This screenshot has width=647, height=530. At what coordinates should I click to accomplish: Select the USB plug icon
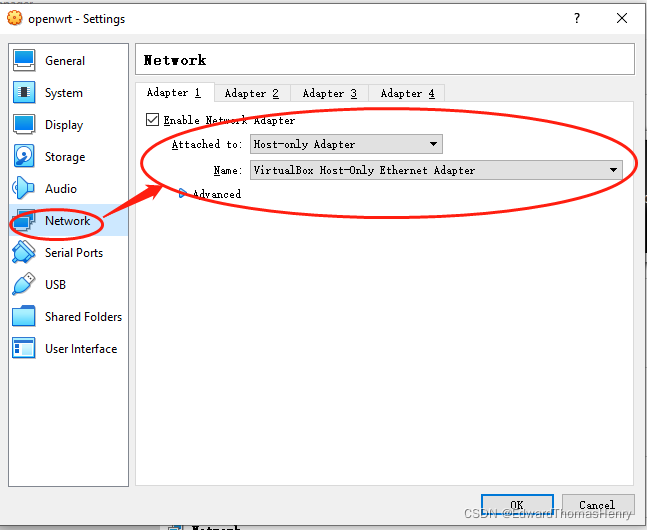(x=24, y=284)
